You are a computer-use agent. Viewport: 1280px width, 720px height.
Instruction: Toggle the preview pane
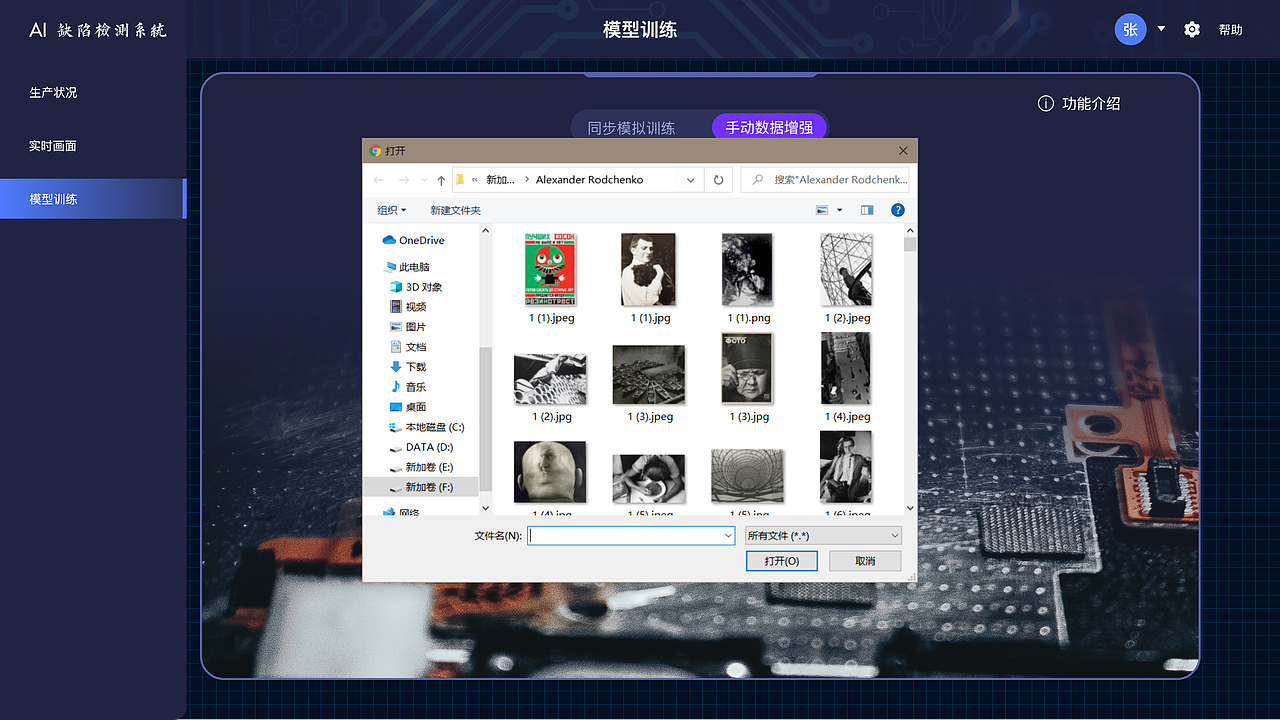867,210
